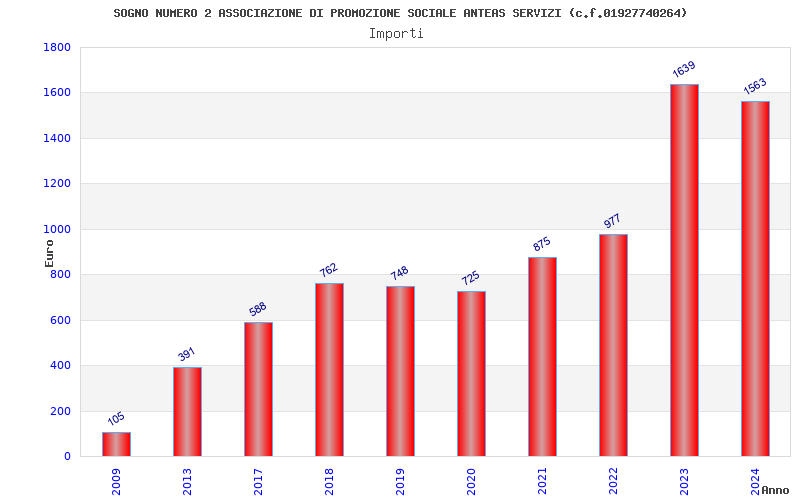Click the value label 391
Screen dimensions: 800x500
coord(187,354)
